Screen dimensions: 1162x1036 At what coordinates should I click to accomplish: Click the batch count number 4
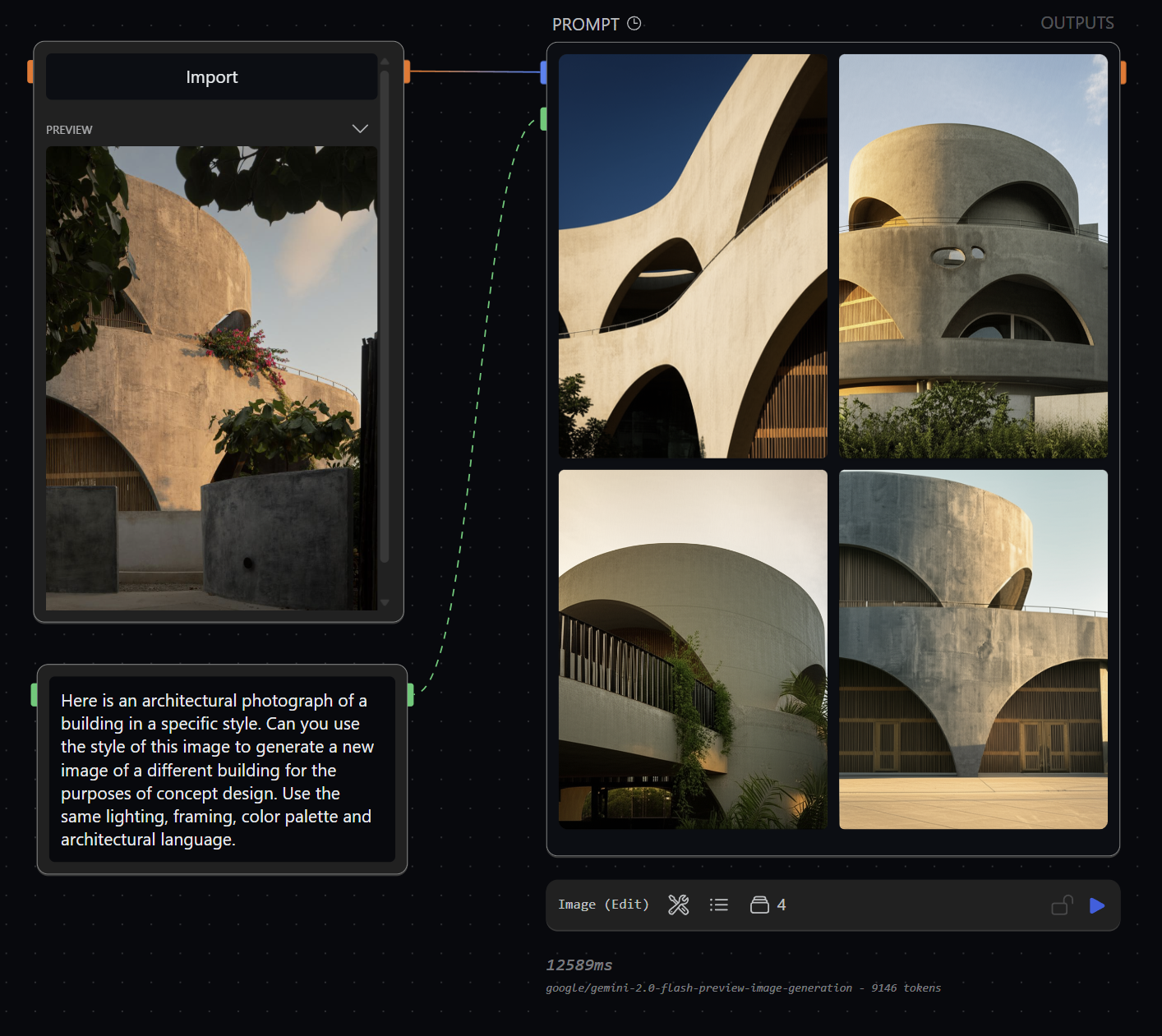[x=782, y=905]
